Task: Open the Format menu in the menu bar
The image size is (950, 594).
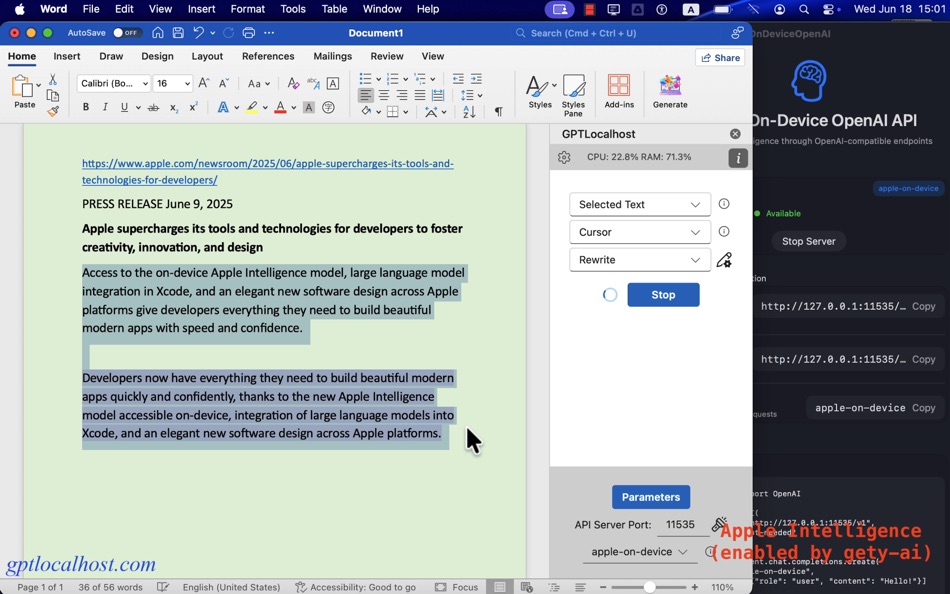Action: pyautogui.click(x=247, y=9)
